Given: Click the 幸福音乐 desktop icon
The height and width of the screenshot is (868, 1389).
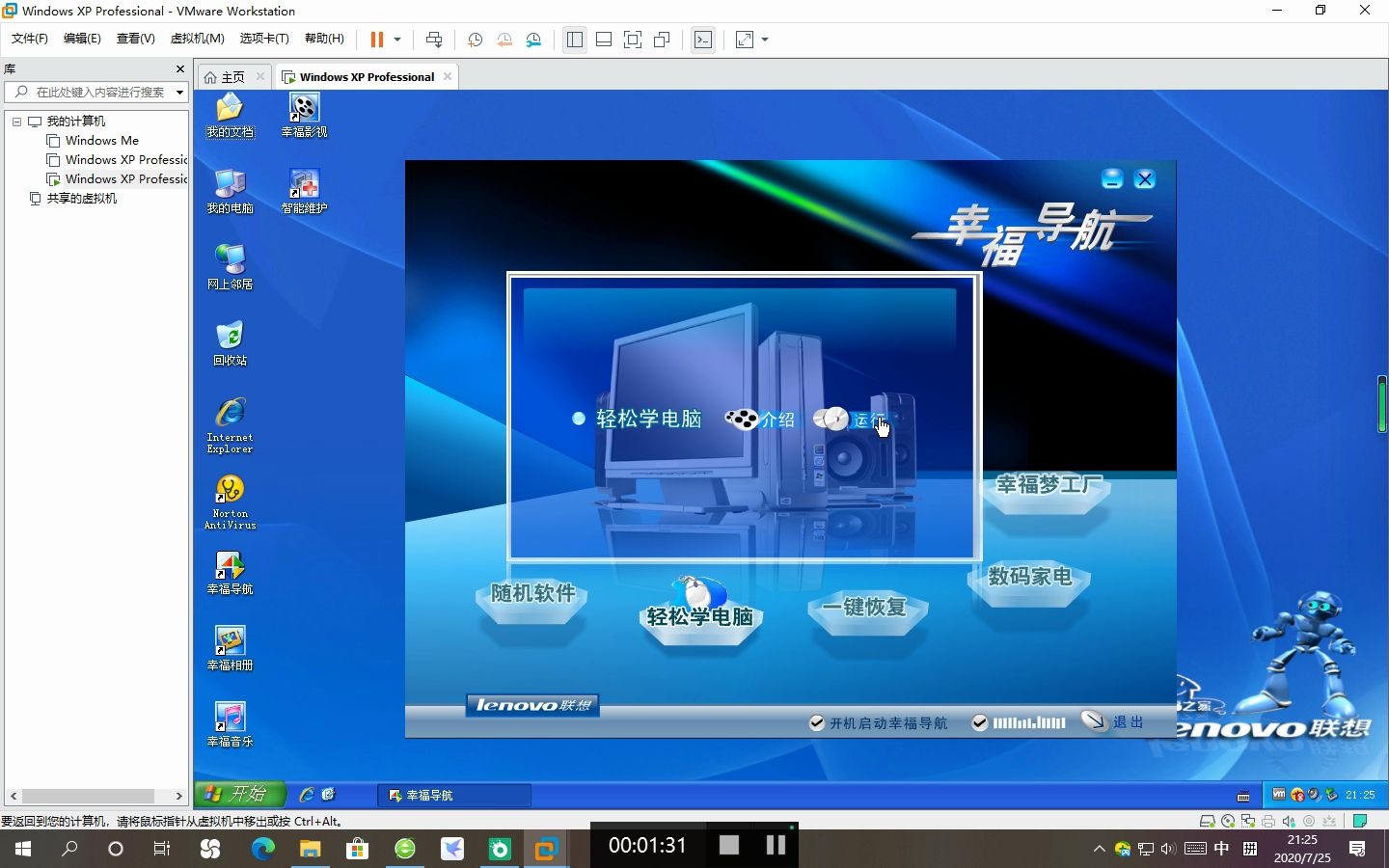Looking at the screenshot, I should (230, 725).
